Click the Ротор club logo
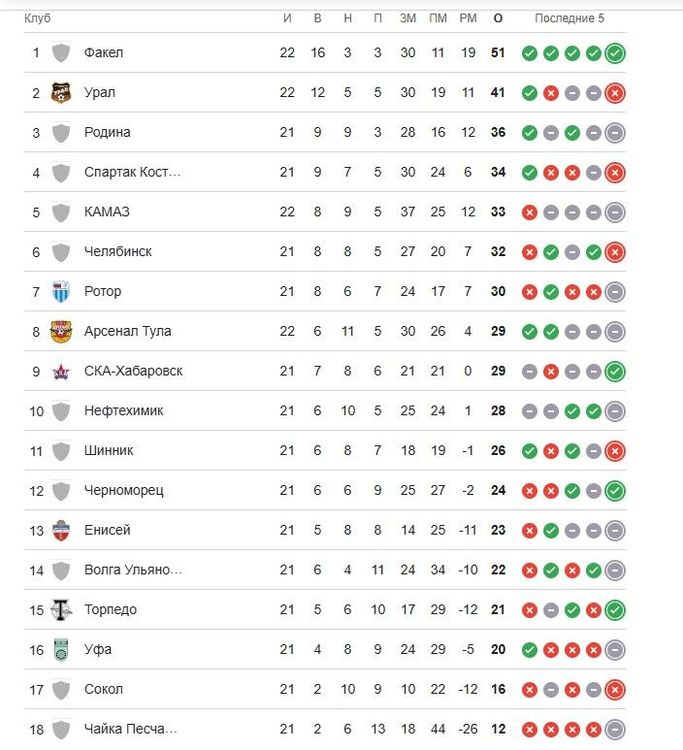Image resolution: width=683 pixels, height=750 pixels. coord(61,292)
